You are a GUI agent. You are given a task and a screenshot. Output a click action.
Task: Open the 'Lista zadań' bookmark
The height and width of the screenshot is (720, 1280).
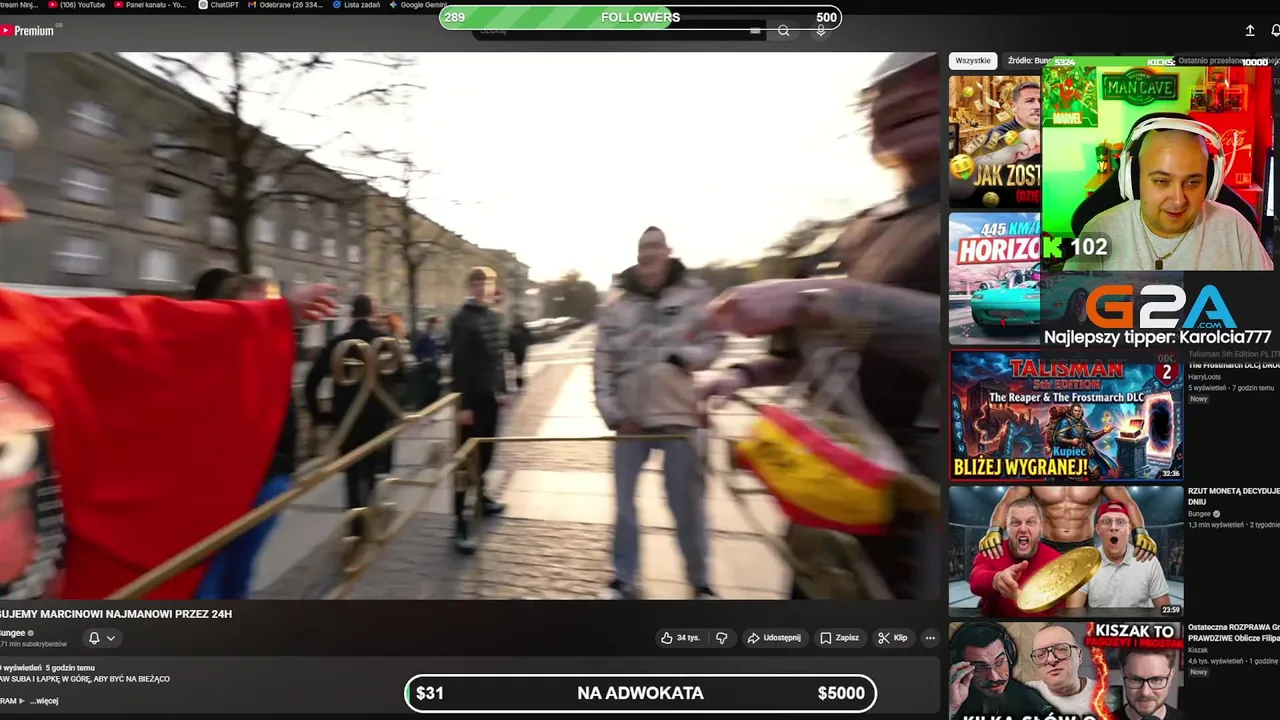pos(356,5)
